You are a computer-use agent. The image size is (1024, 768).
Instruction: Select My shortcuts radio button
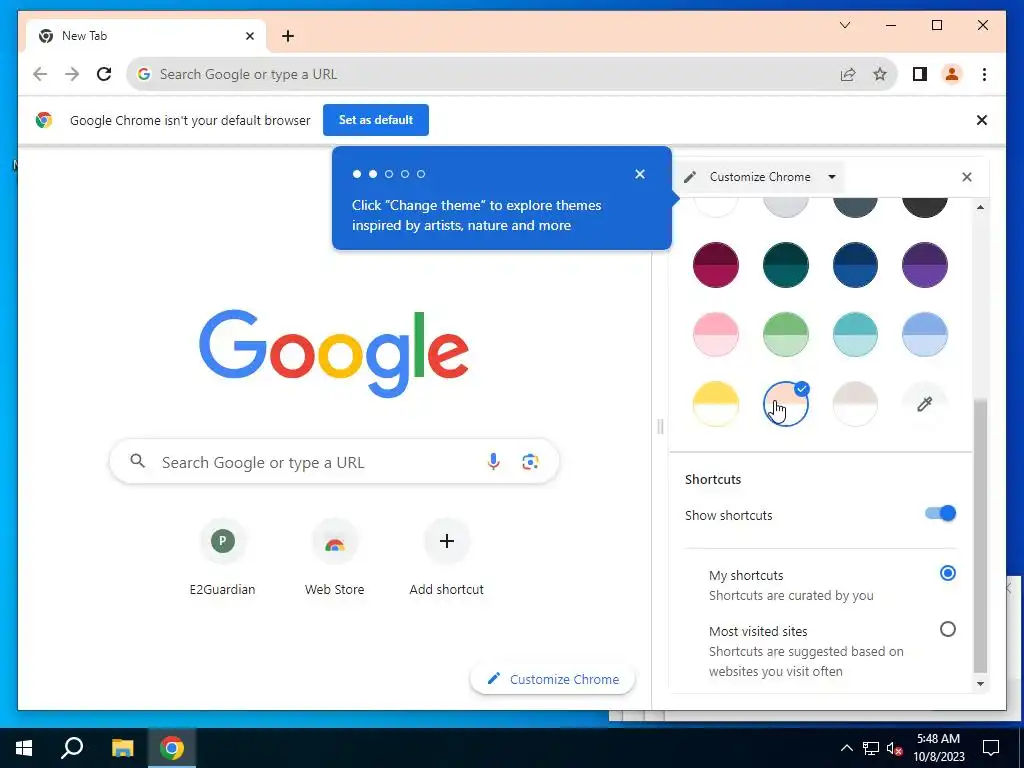[x=948, y=573]
